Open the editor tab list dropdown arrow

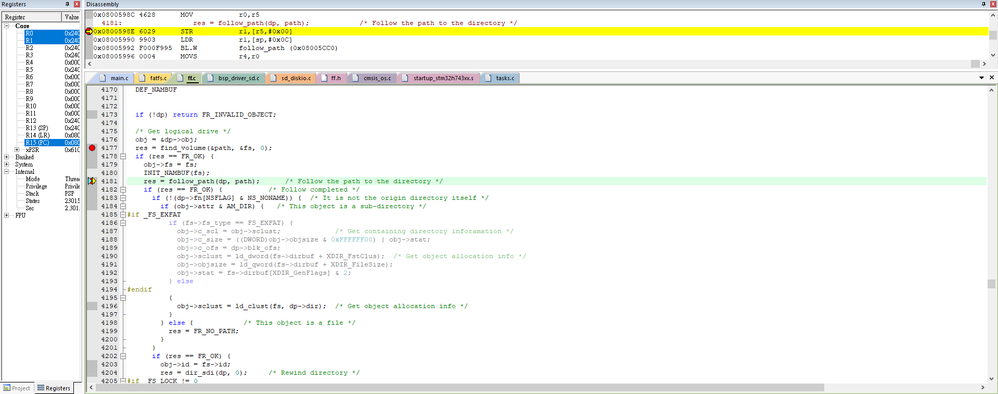click(x=982, y=78)
